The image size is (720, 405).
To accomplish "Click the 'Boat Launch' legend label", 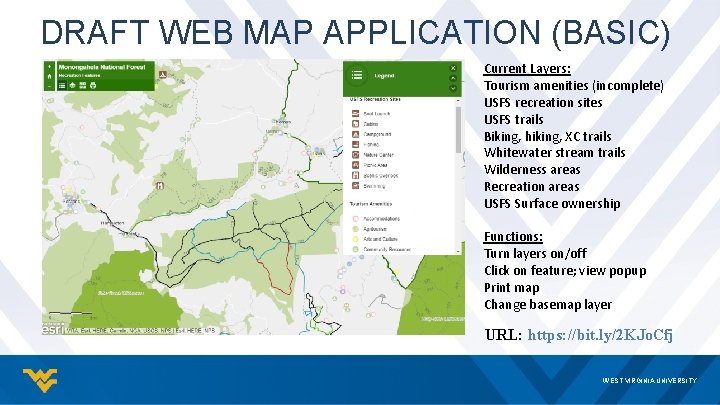I will 377,114.
